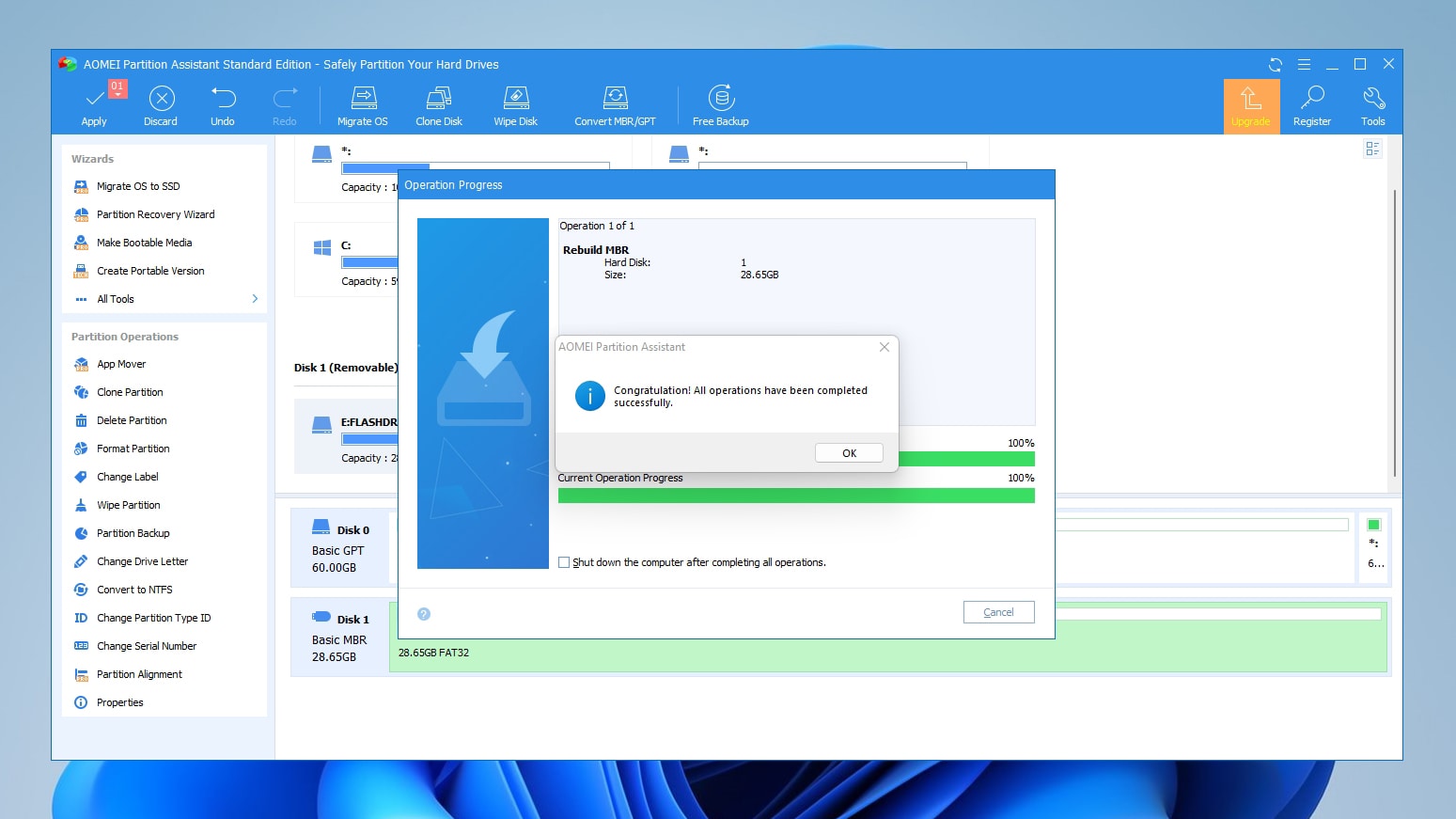Click the Partition Operations section header
The width and height of the screenshot is (1456, 819).
(125, 337)
